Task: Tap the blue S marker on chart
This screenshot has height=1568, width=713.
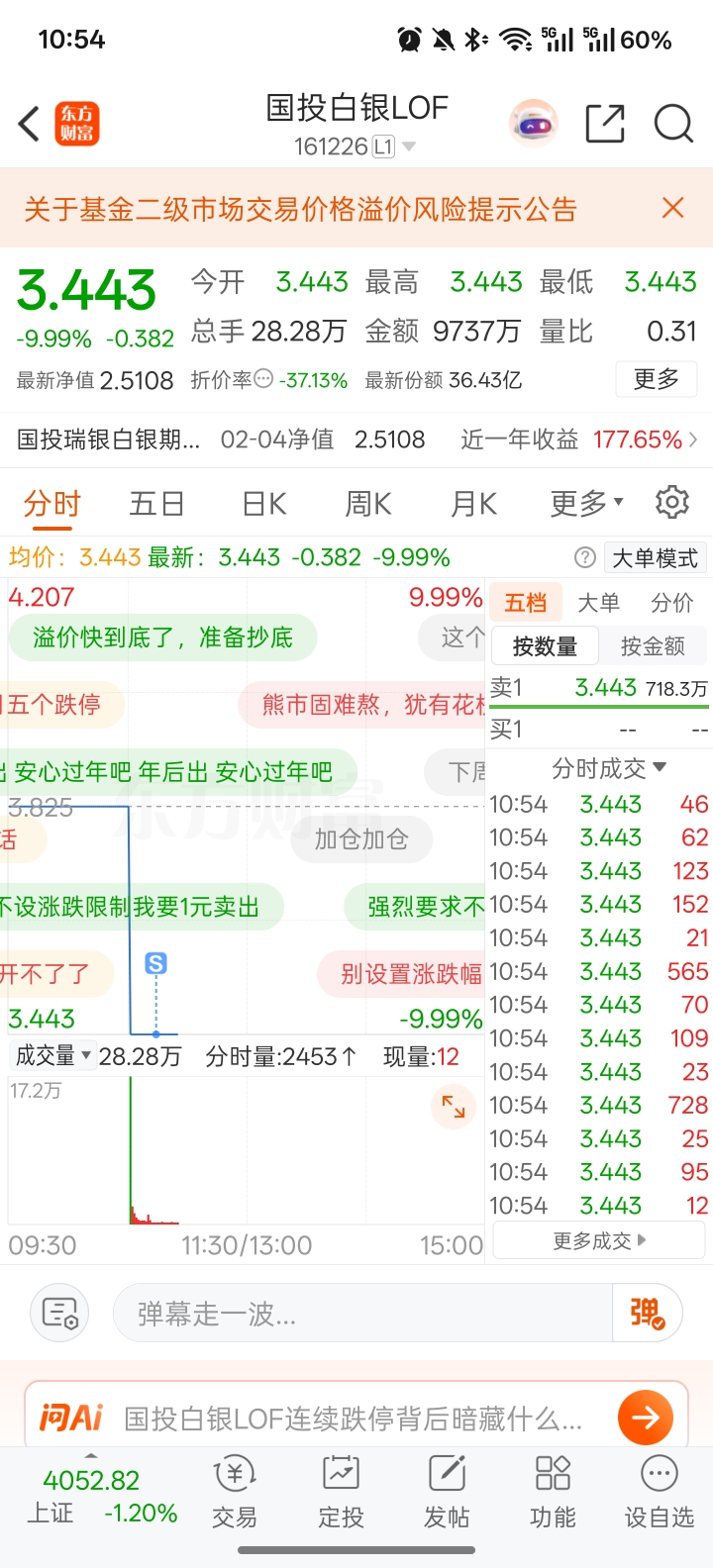Action: (155, 963)
